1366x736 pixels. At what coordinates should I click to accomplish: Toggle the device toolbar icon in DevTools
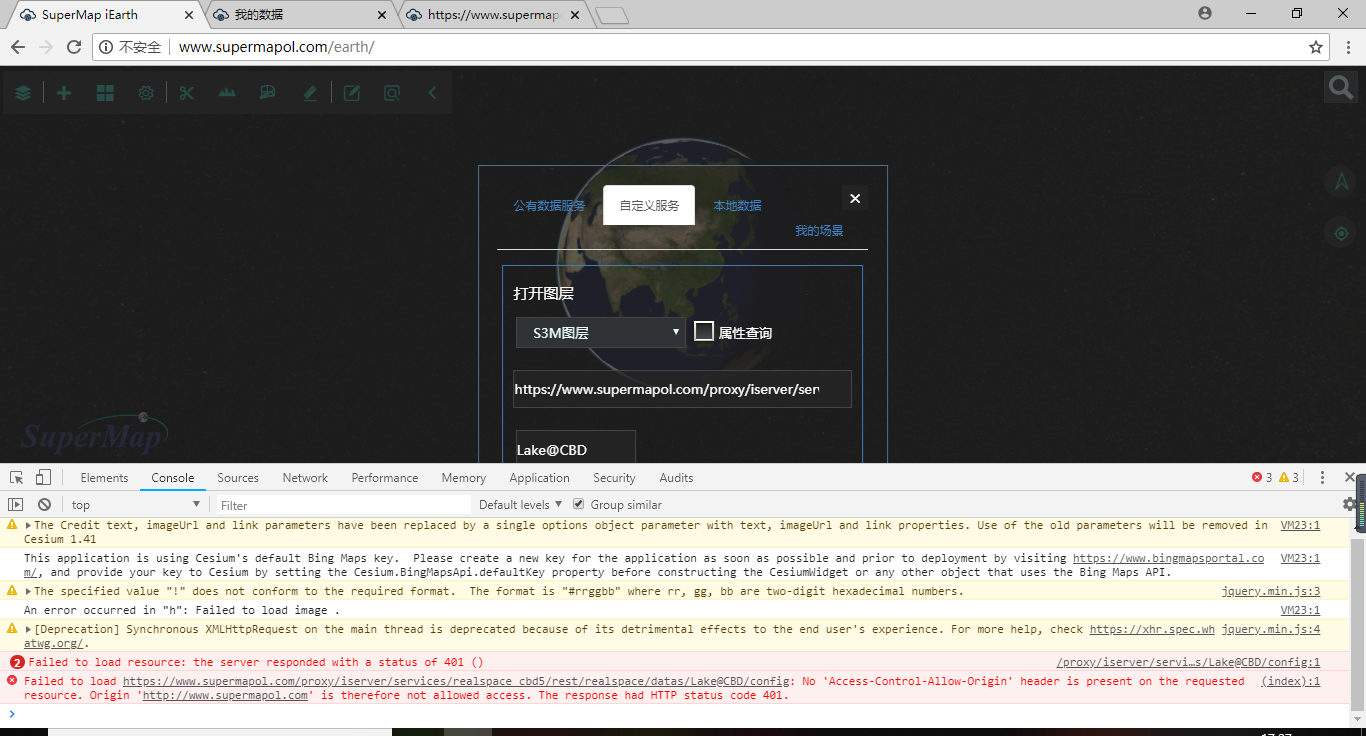(x=43, y=478)
